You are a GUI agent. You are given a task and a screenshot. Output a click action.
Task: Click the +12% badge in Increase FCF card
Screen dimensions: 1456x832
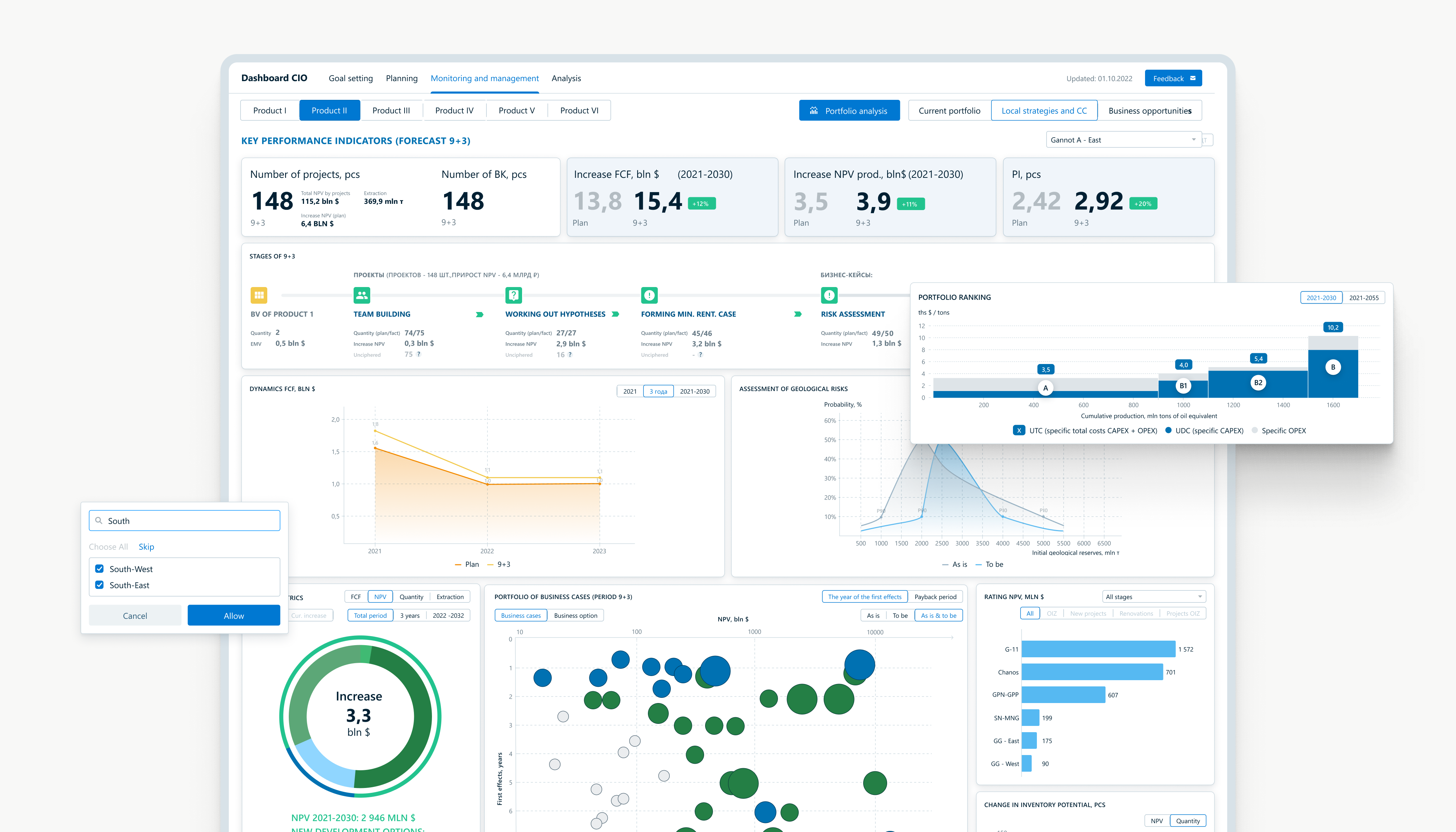[702, 203]
